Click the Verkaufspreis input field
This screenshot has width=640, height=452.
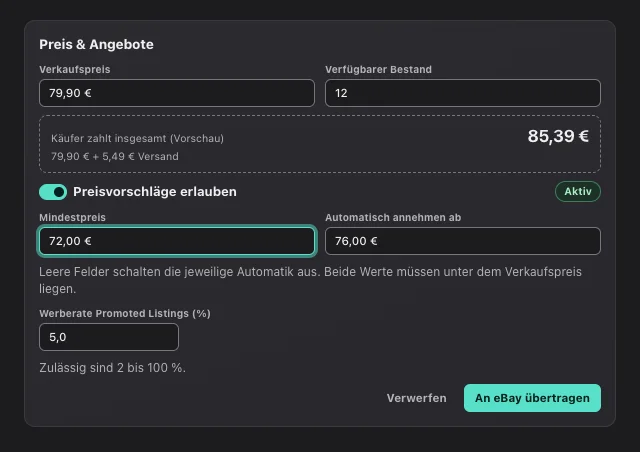point(177,93)
